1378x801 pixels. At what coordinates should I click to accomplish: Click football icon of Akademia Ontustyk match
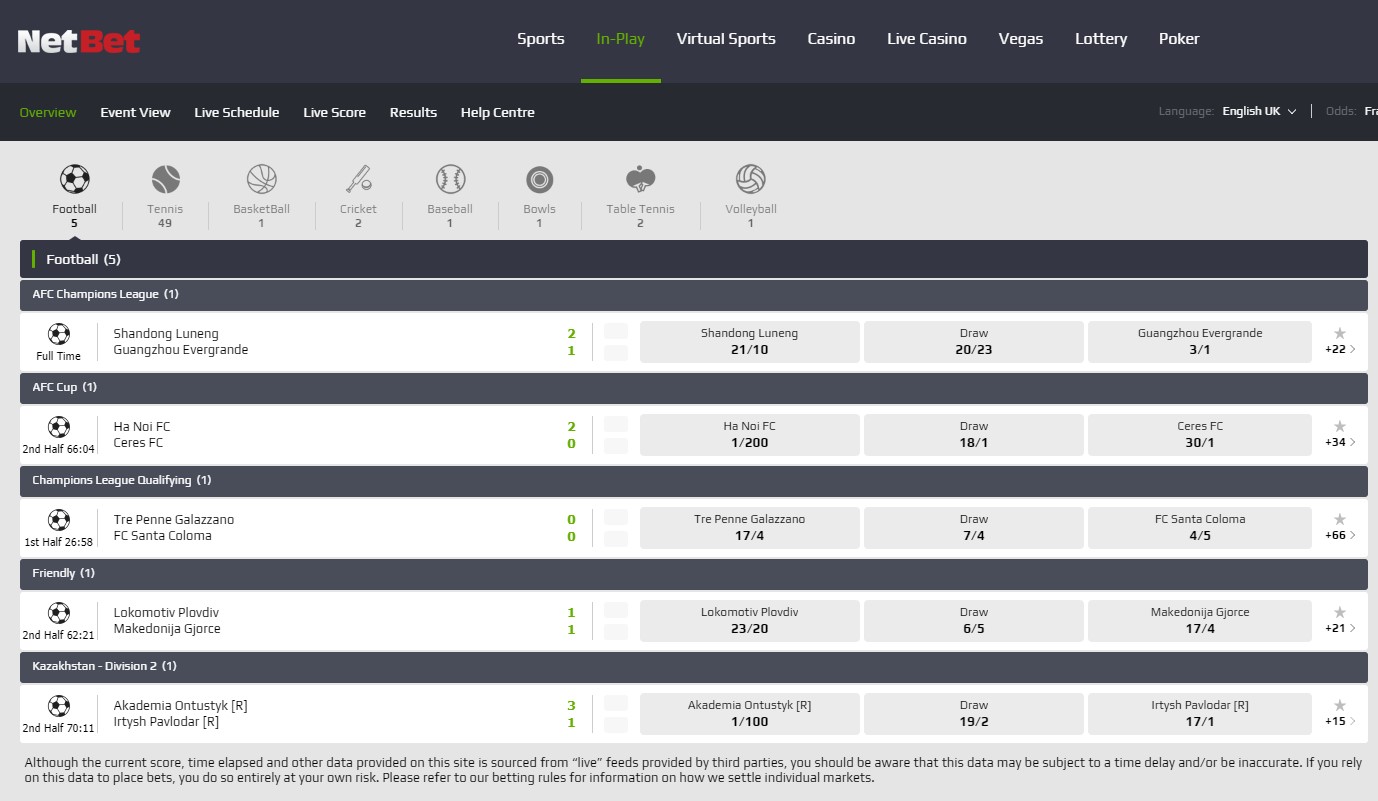59,706
